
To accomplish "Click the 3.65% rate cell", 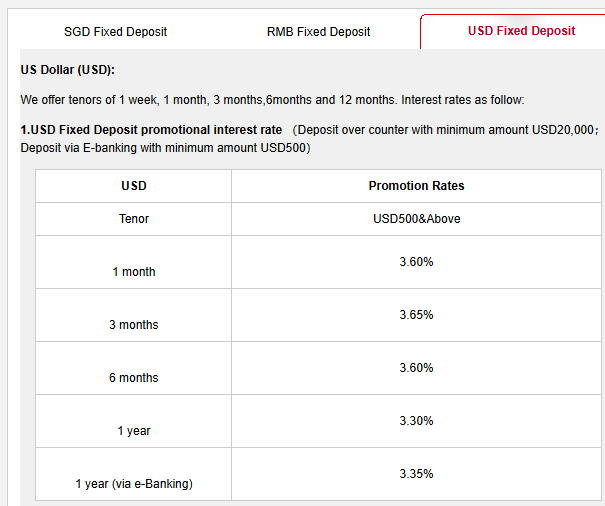I will [416, 315].
